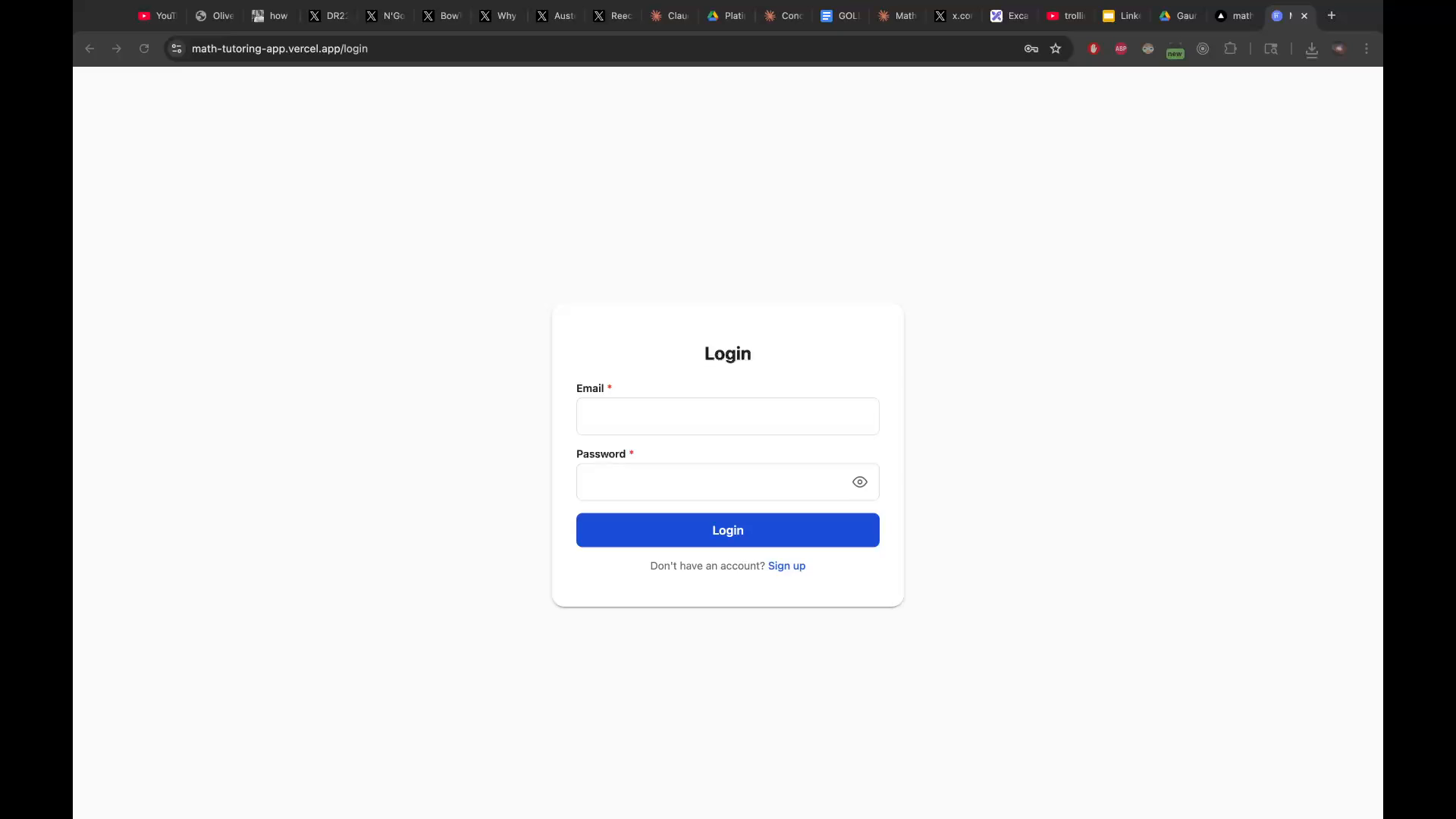Open the Extensions puzzle icon
The image size is (1456, 819).
click(1230, 49)
